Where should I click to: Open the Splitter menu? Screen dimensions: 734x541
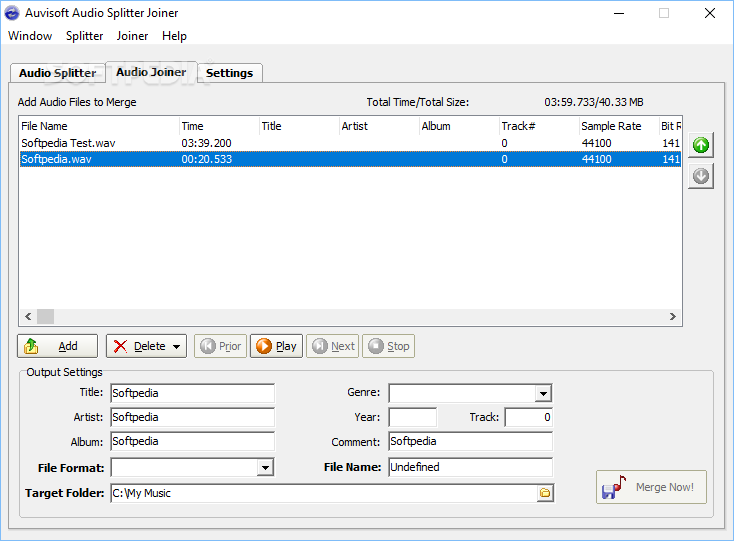[x=84, y=36]
